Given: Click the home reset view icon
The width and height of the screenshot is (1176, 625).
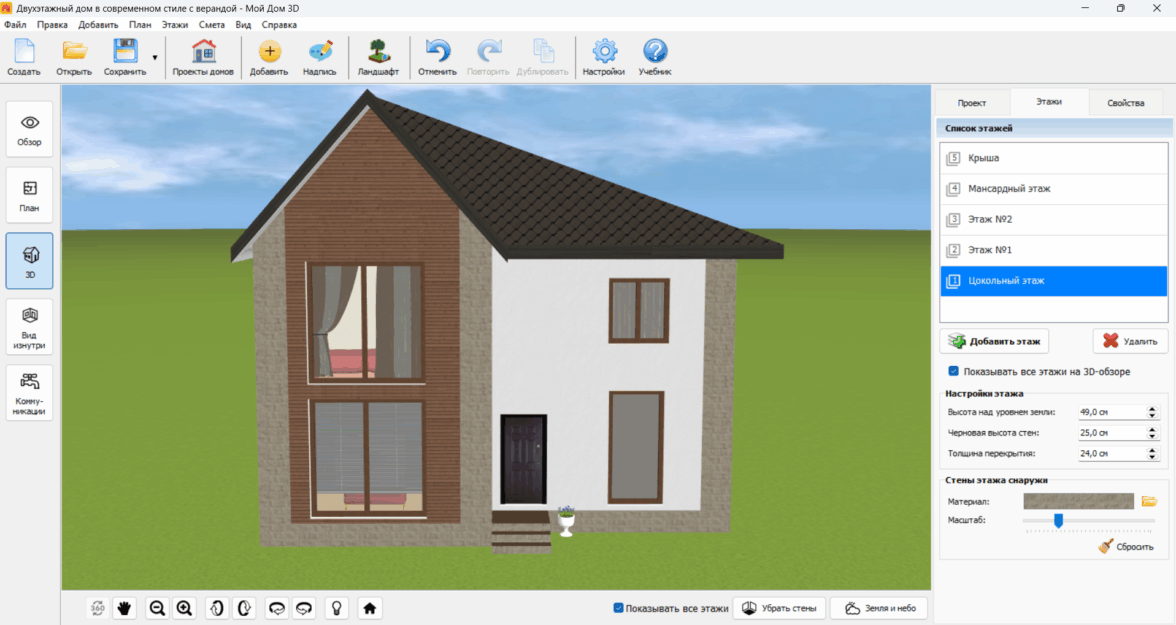Looking at the screenshot, I should [x=369, y=607].
